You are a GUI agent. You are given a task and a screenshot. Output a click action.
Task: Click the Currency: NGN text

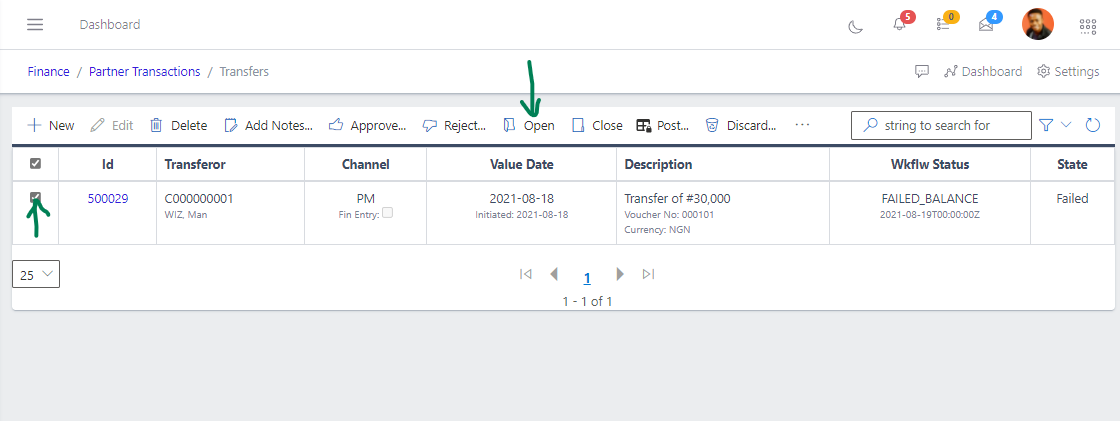click(657, 230)
